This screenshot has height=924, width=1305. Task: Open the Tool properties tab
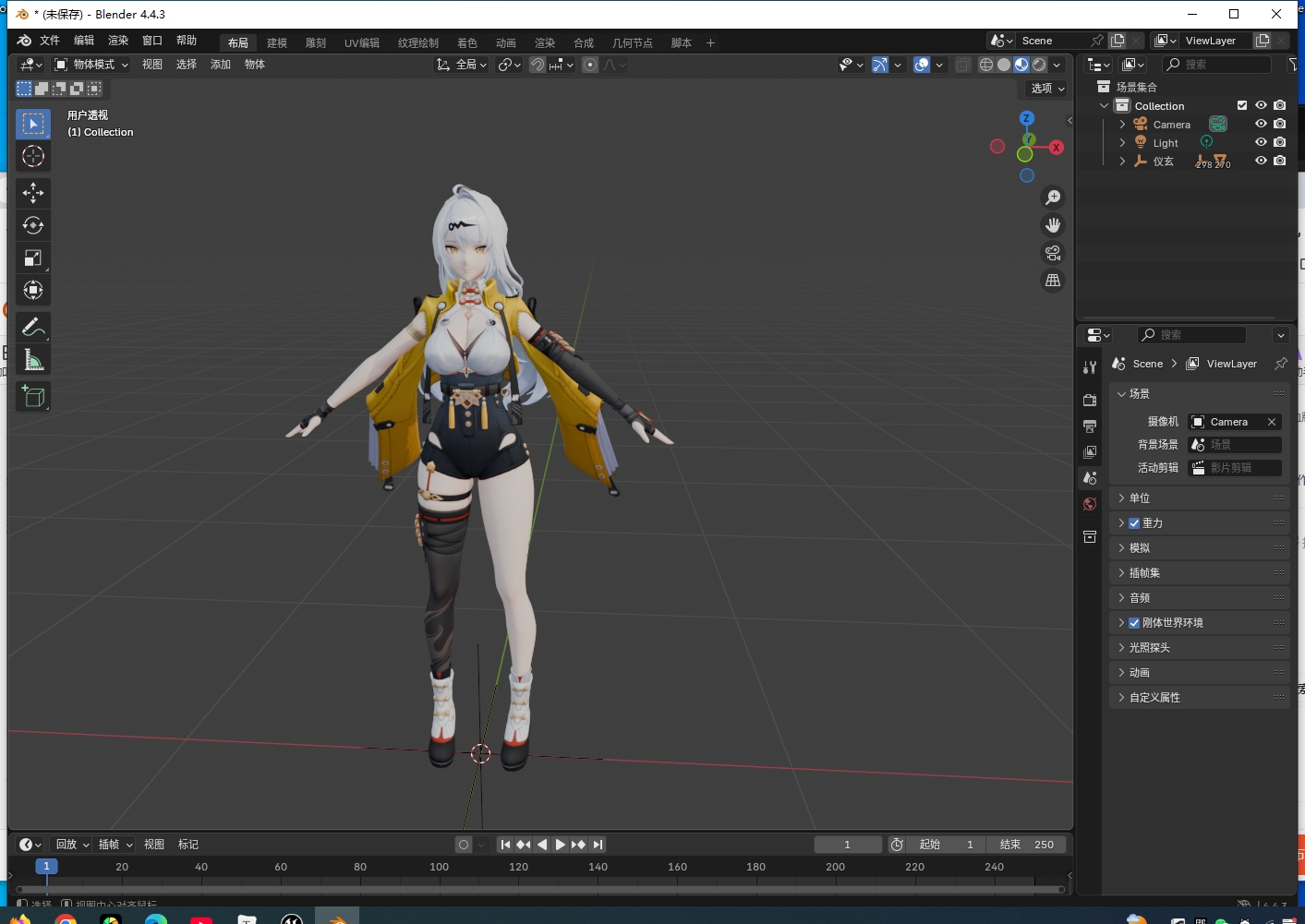tap(1090, 366)
